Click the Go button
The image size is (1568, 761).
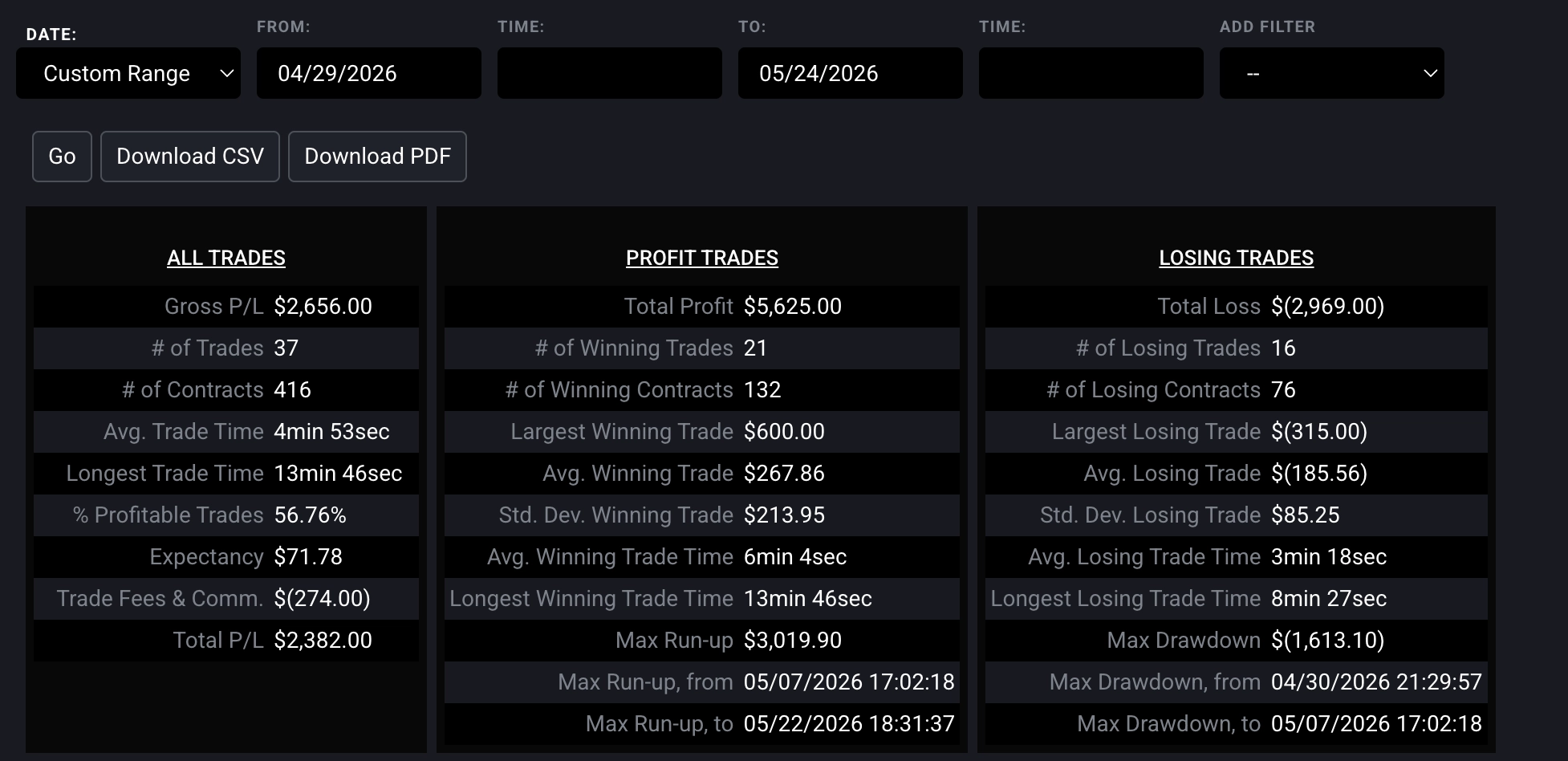click(62, 157)
